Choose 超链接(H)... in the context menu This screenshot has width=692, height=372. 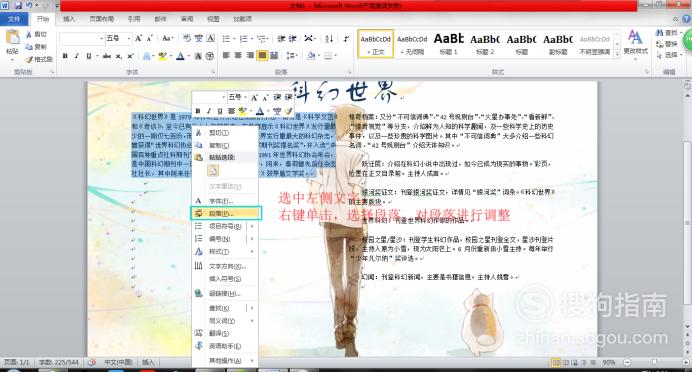[225, 293]
